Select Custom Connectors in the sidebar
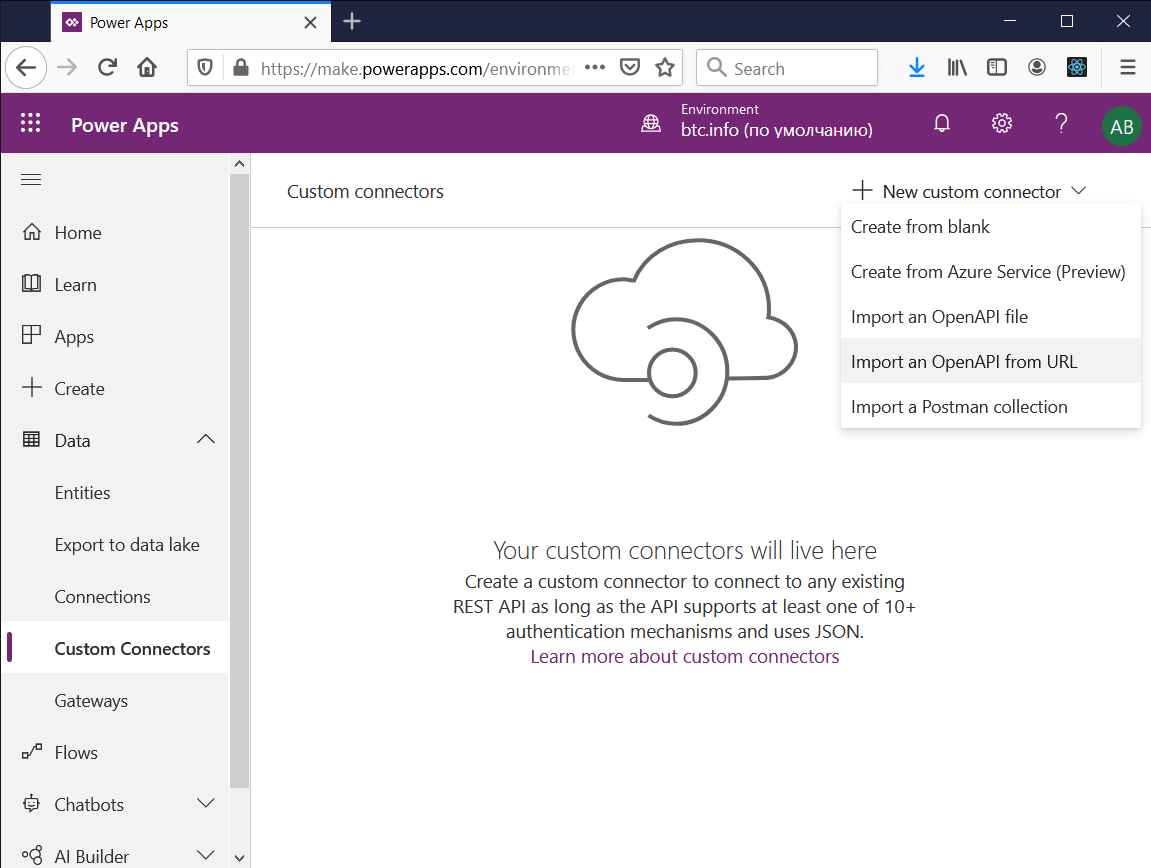This screenshot has width=1151, height=868. pos(115,648)
